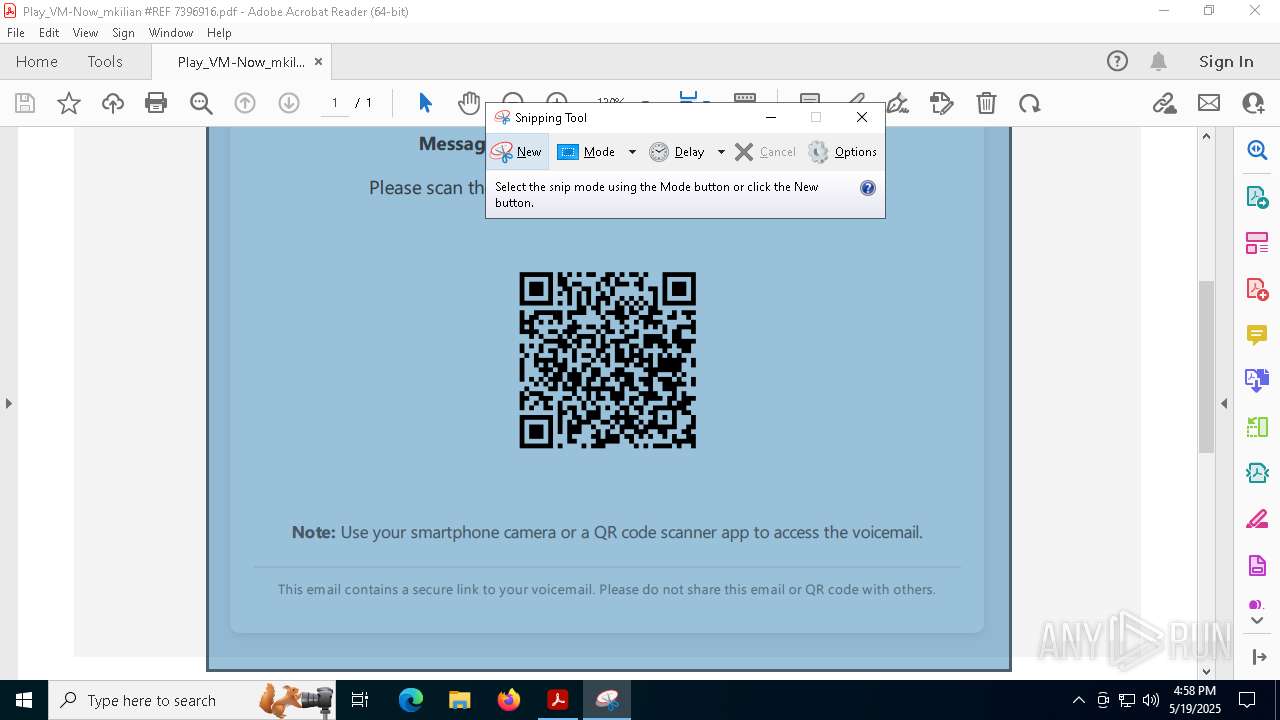Select the Hand pan tool
This screenshot has width=1280, height=720.
coord(468,103)
